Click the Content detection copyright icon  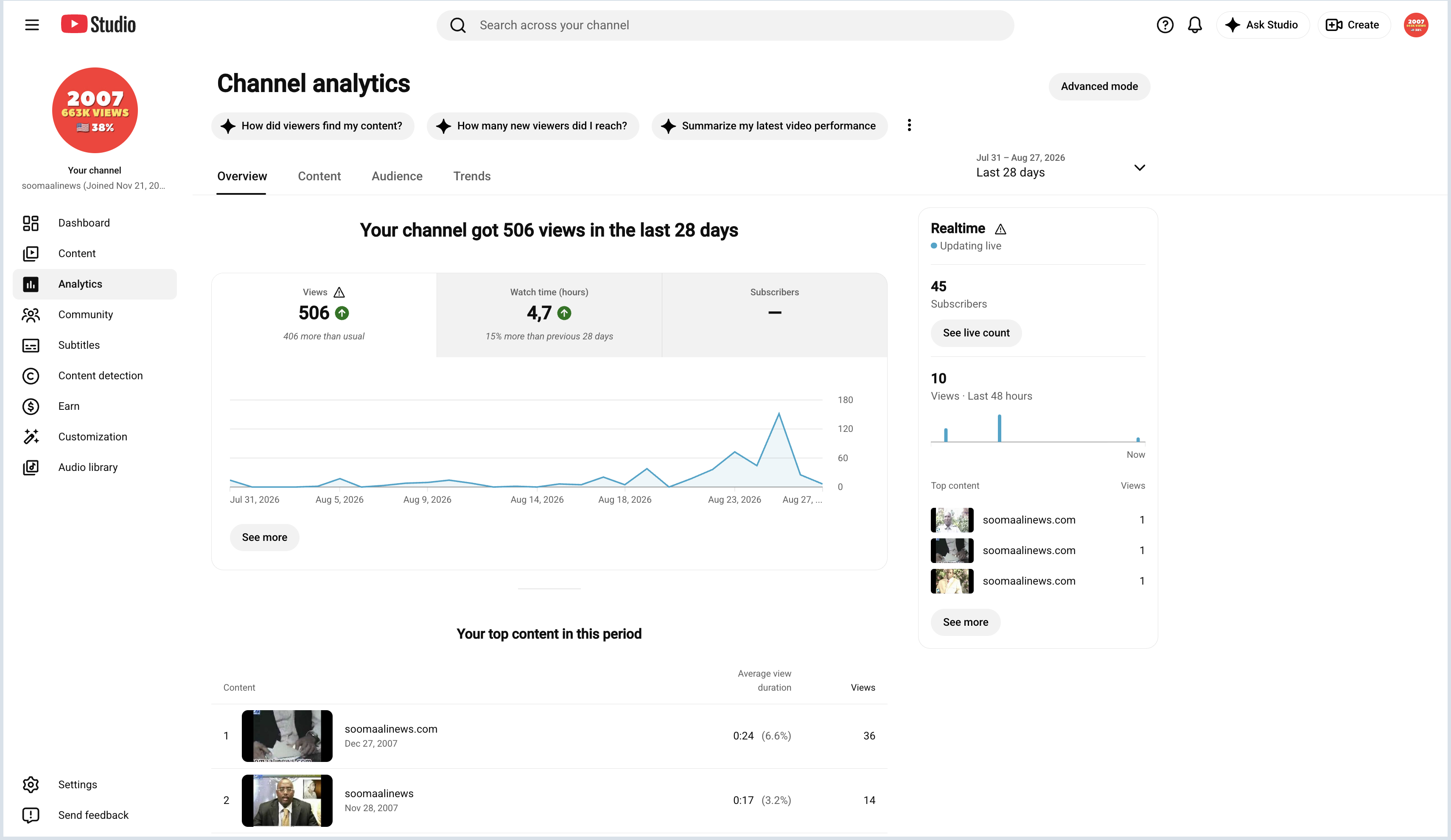(x=31, y=375)
